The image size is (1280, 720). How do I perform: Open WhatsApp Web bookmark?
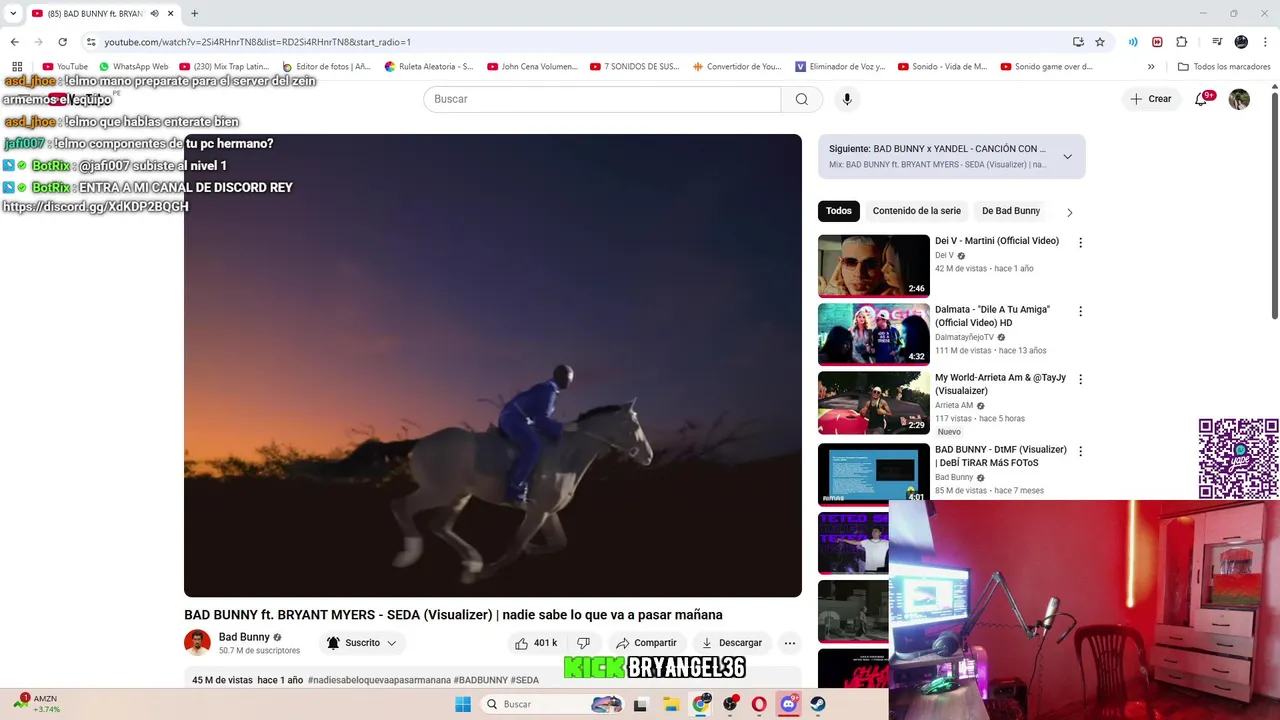click(x=133, y=67)
